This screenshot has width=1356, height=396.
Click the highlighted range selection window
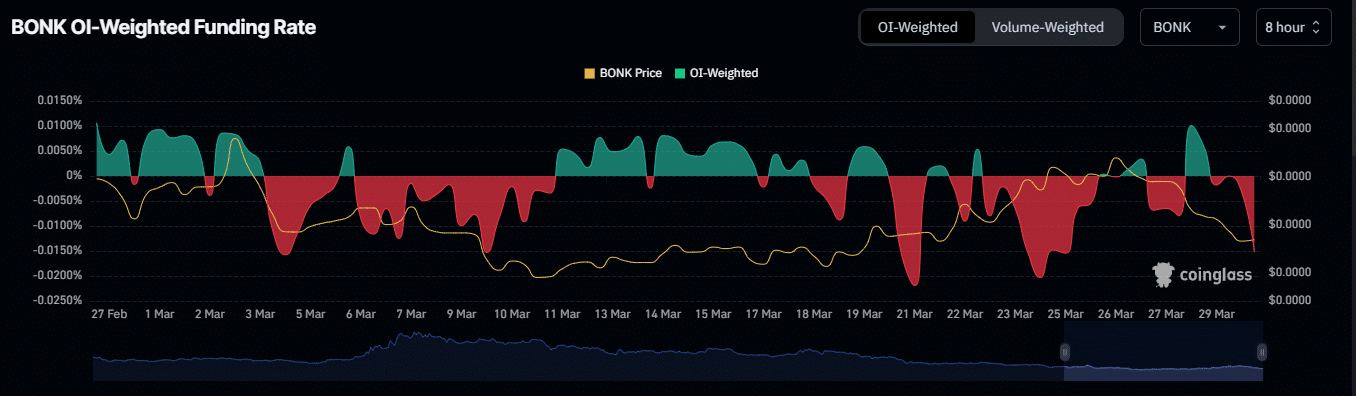[x=1163, y=352]
